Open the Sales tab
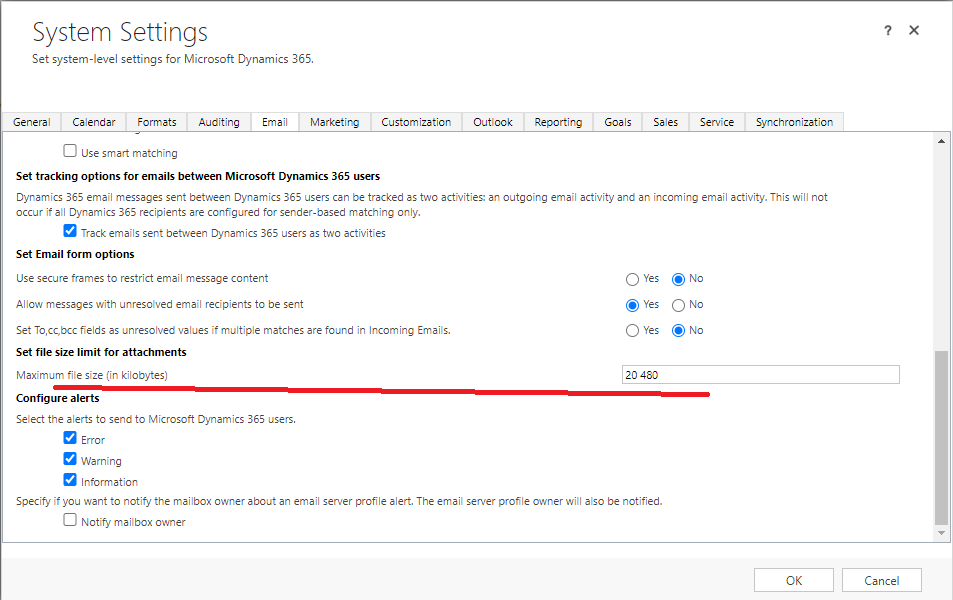Image resolution: width=953 pixels, height=600 pixels. point(666,122)
